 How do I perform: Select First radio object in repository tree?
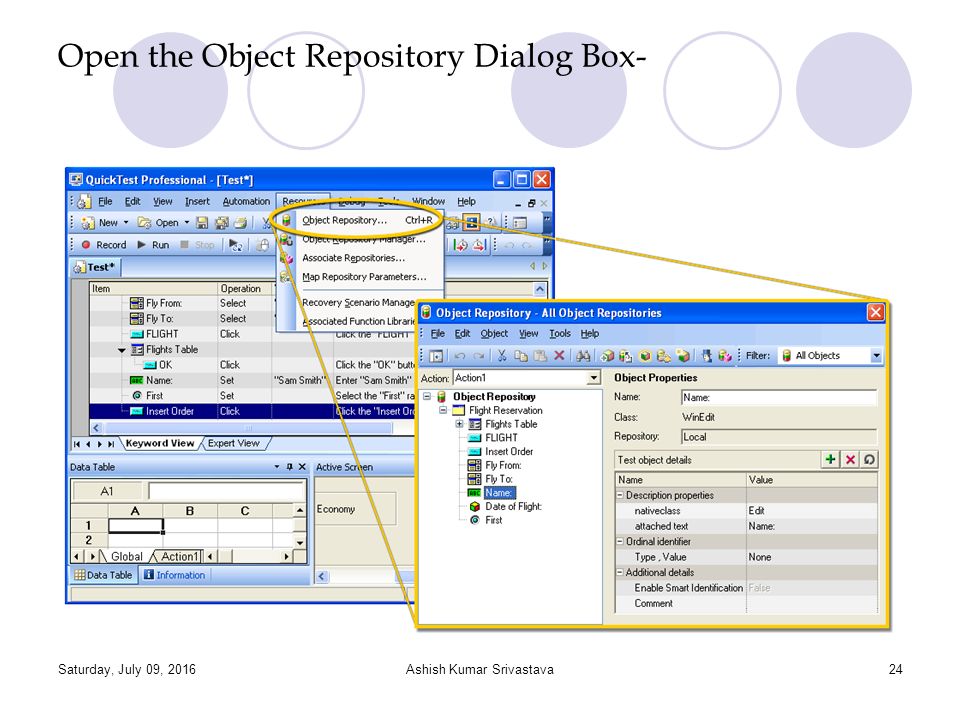pyautogui.click(x=493, y=520)
